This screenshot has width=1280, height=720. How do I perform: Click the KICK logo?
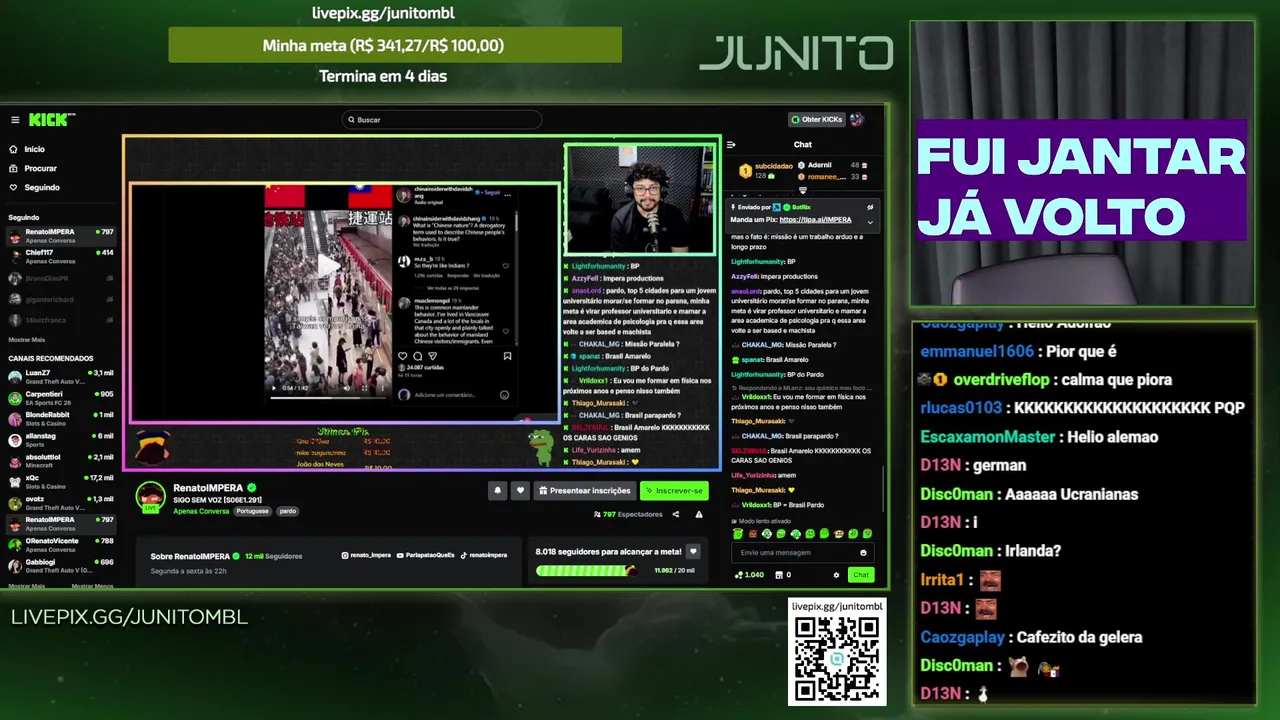click(x=50, y=120)
